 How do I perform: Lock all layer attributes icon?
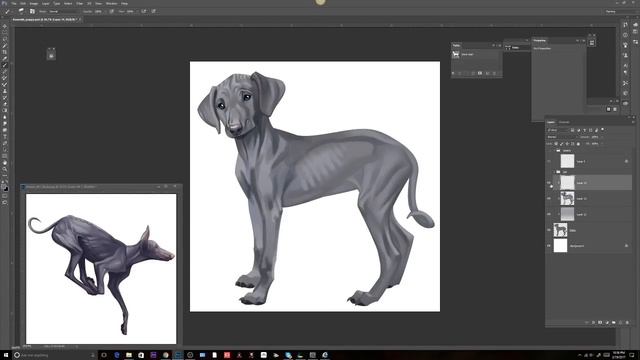click(578, 144)
